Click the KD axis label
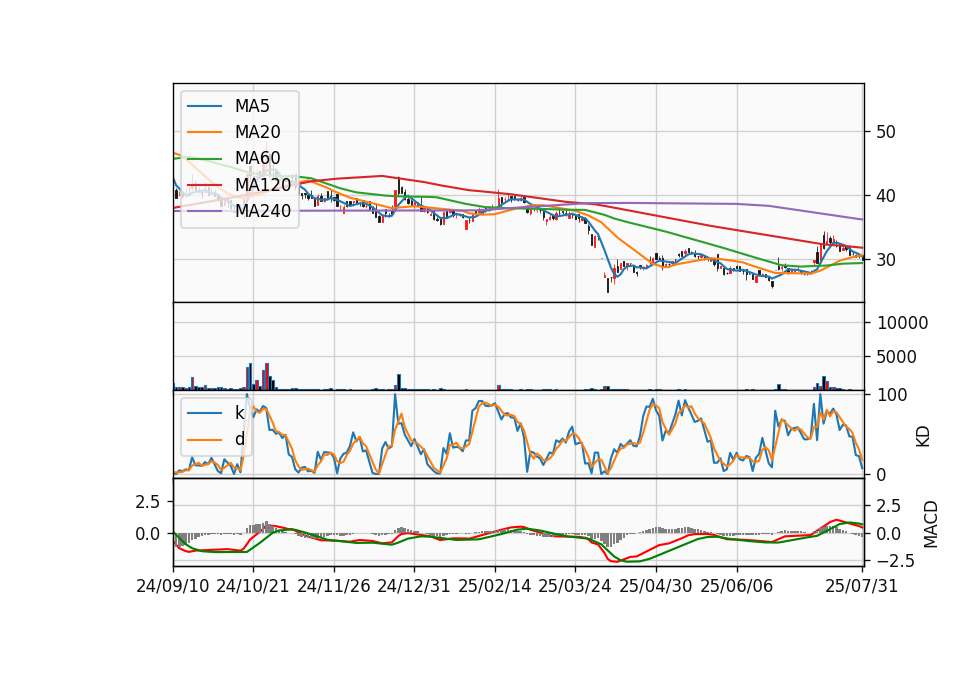Image resolution: width=960 pixels, height=690 pixels. click(x=923, y=437)
